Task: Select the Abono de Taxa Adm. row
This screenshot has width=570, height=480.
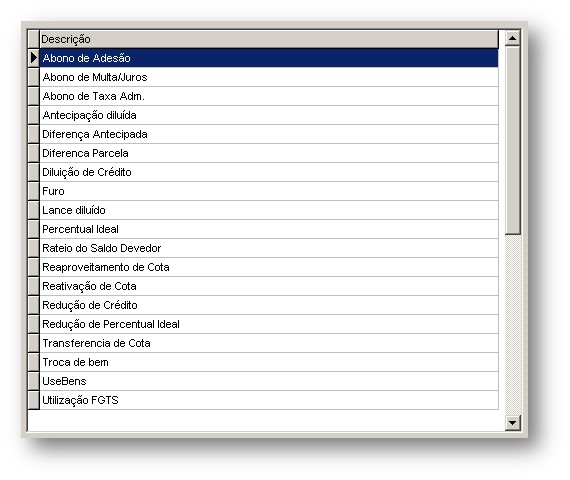Action: coord(269,96)
